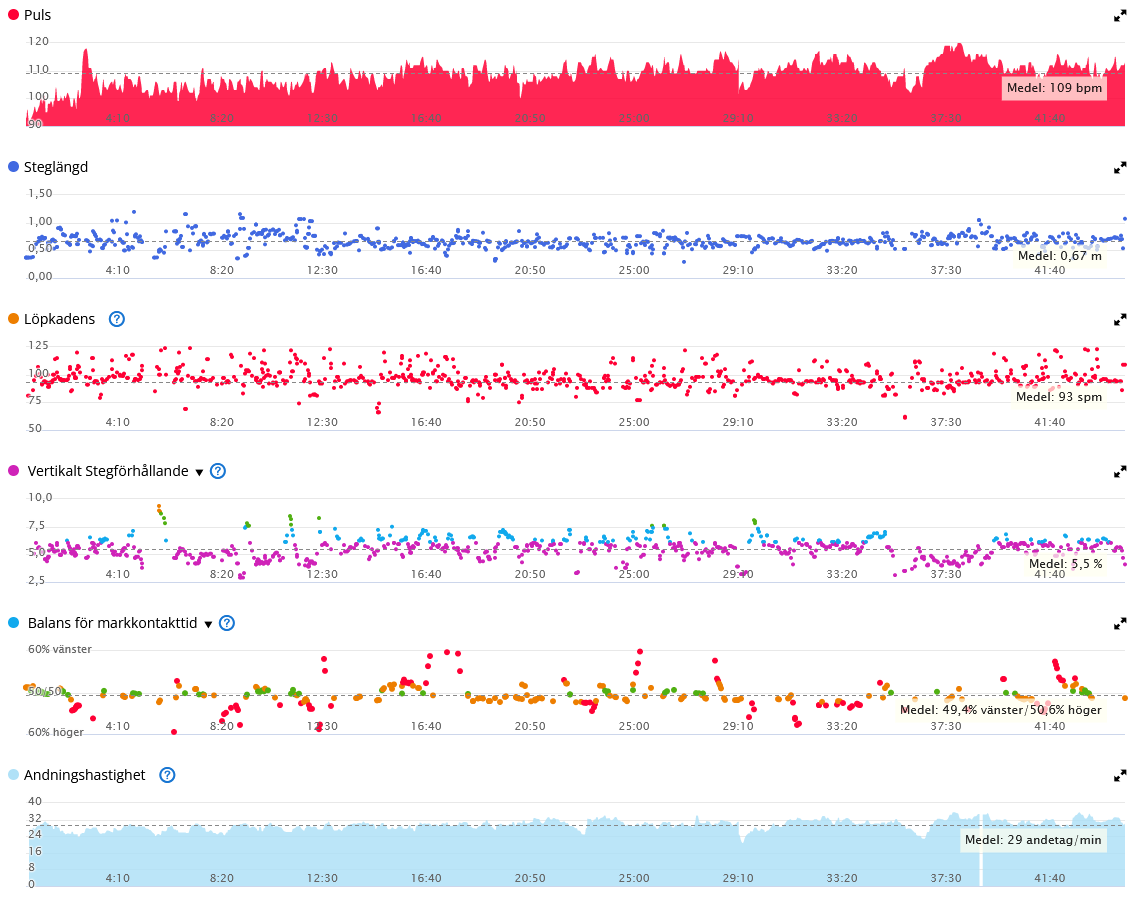1138x899 pixels.
Task: Open help for Vertikalt Stegförhållande
Action: tap(218, 471)
